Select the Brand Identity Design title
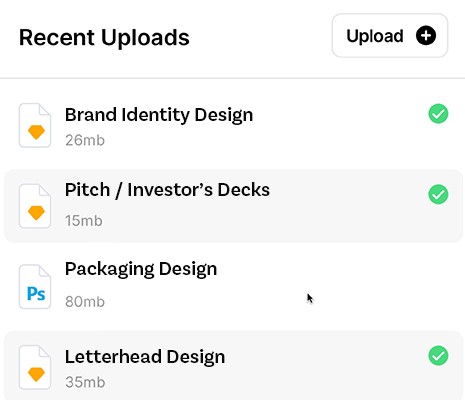The image size is (465, 400). pos(159,115)
